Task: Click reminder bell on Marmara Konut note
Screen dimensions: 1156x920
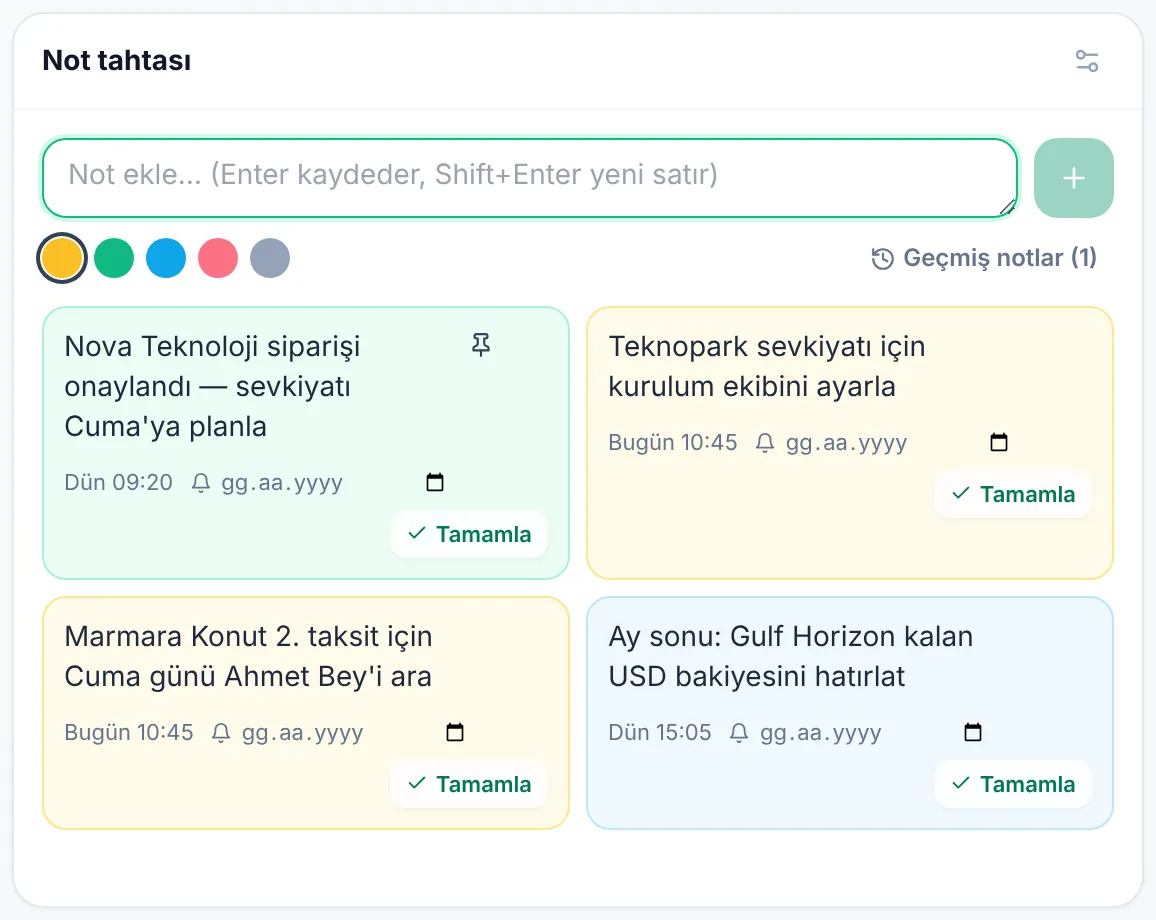Action: coord(221,733)
